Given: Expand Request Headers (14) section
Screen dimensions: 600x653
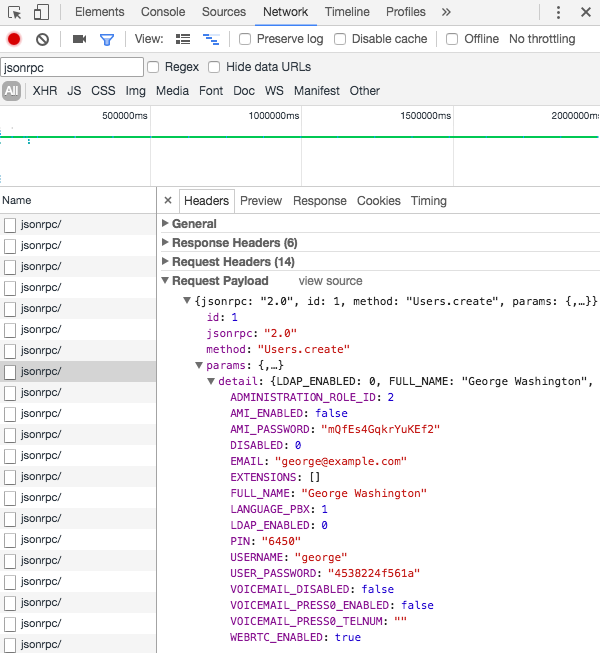Looking at the screenshot, I should [x=165, y=261].
